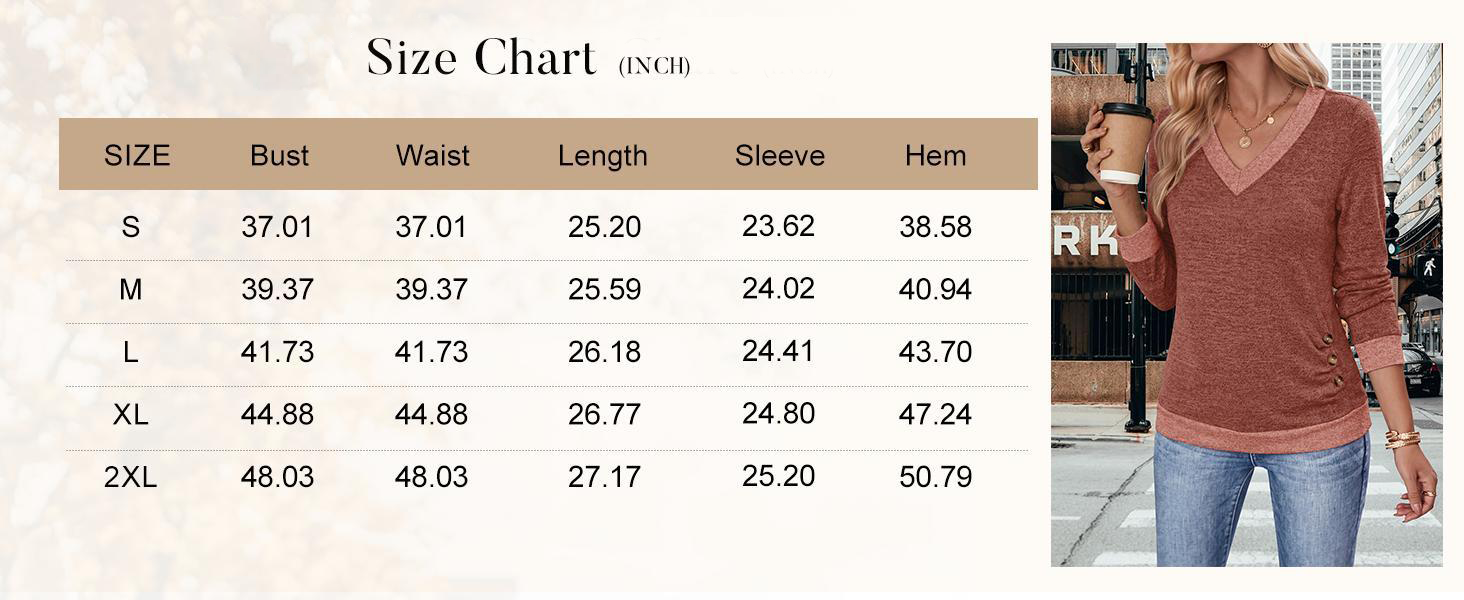Viewport: 1464px width, 600px height.
Task: Click bust value 37.01 for size S
Action: [277, 227]
